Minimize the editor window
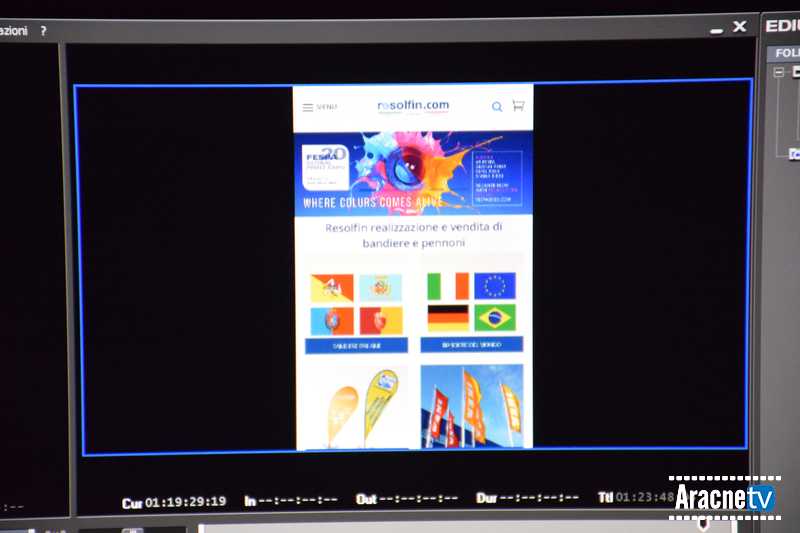Viewport: 800px width, 533px height. [716, 31]
